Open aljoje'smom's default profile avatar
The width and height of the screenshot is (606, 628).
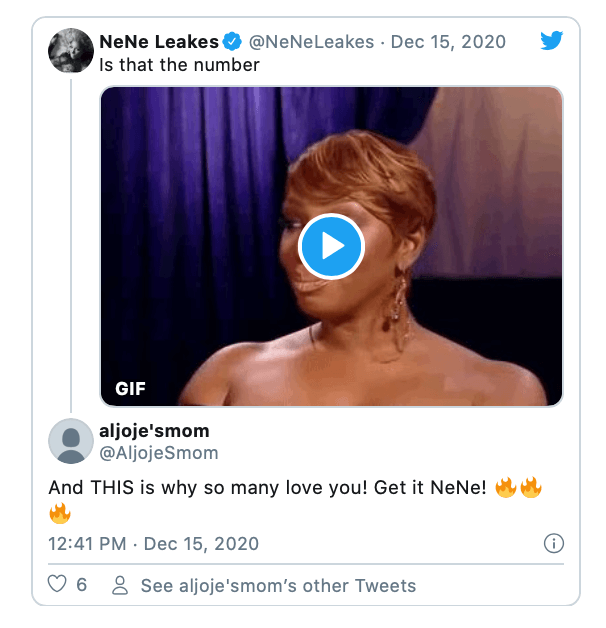pos(71,441)
